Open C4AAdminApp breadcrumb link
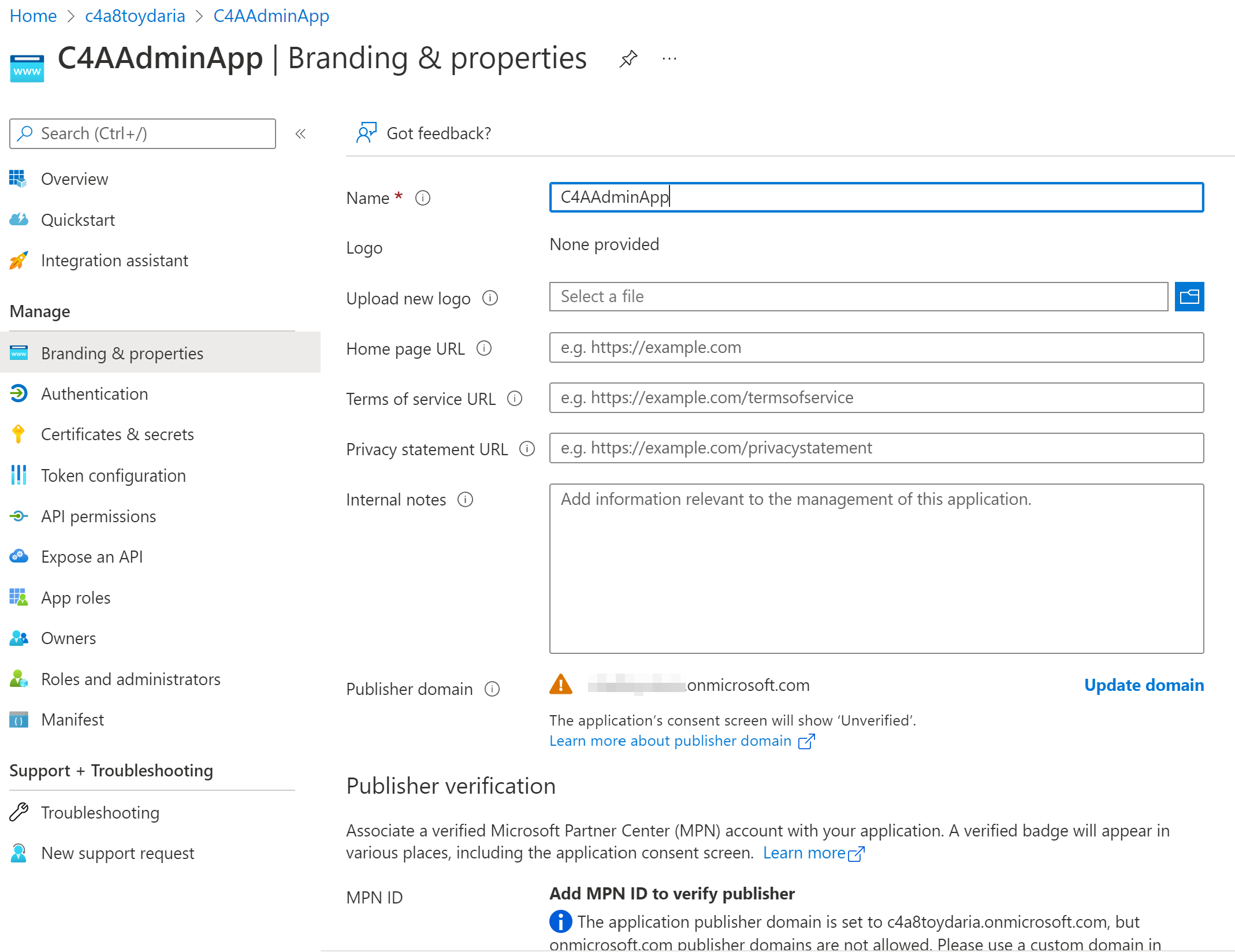Image resolution: width=1235 pixels, height=952 pixels. (271, 16)
